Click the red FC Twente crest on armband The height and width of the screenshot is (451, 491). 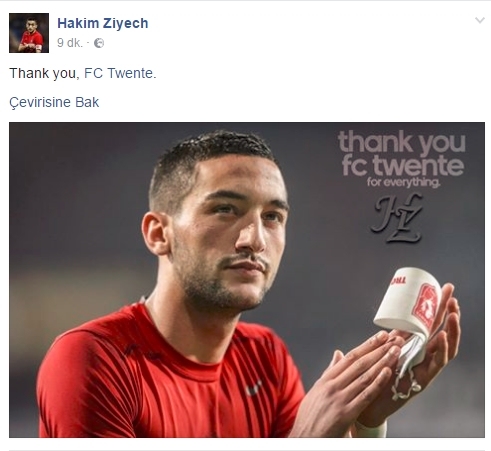[x=425, y=304]
